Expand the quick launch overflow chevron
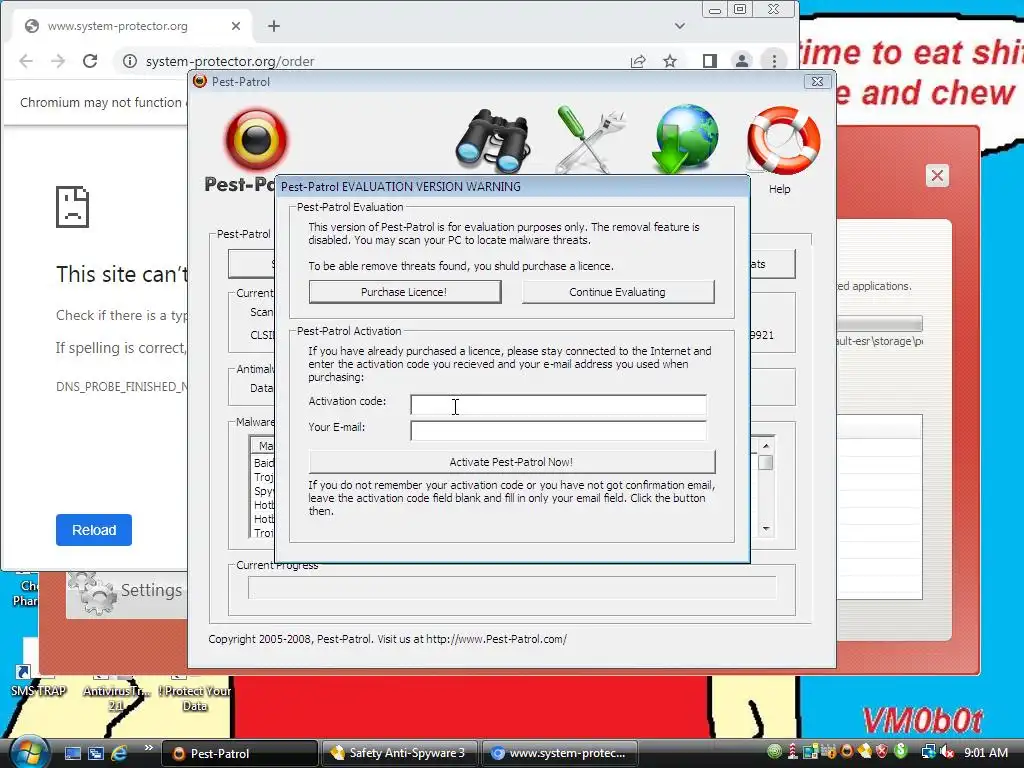This screenshot has width=1024, height=768. (148, 748)
